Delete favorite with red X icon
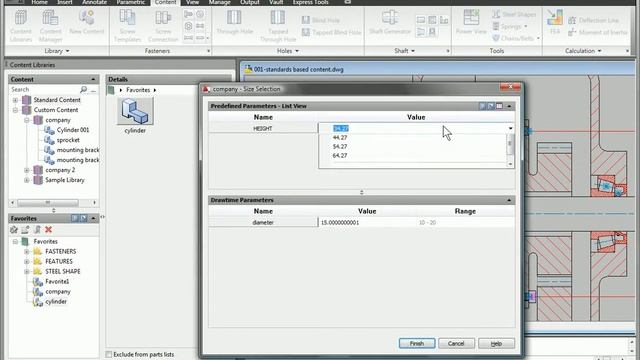Screen dimensions: 640x360 (49, 230)
